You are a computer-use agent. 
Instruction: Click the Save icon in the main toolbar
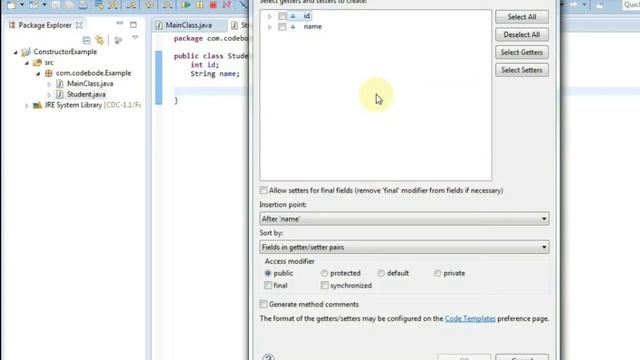click(x=56, y=4)
